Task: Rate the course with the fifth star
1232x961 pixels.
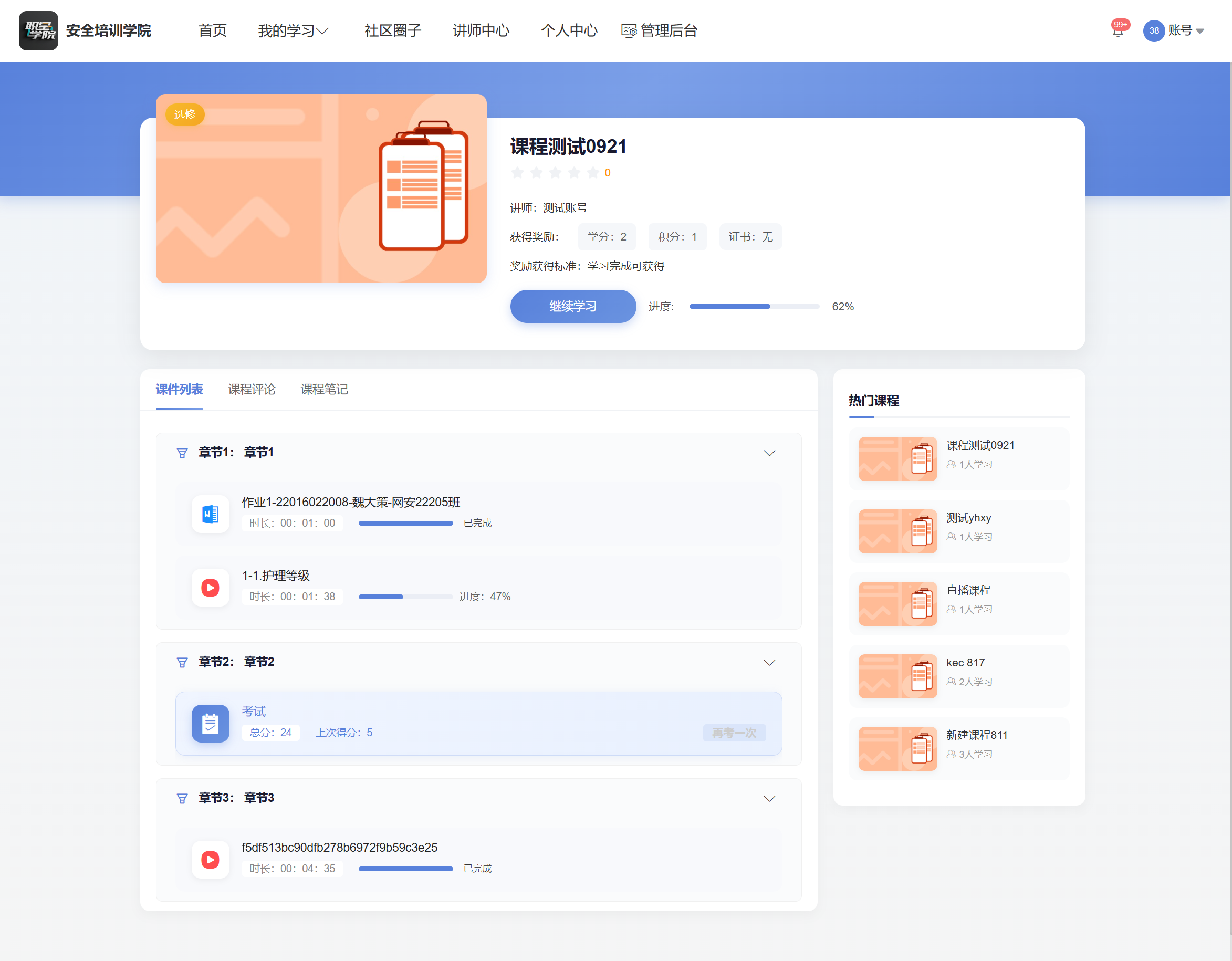Action: tap(593, 173)
